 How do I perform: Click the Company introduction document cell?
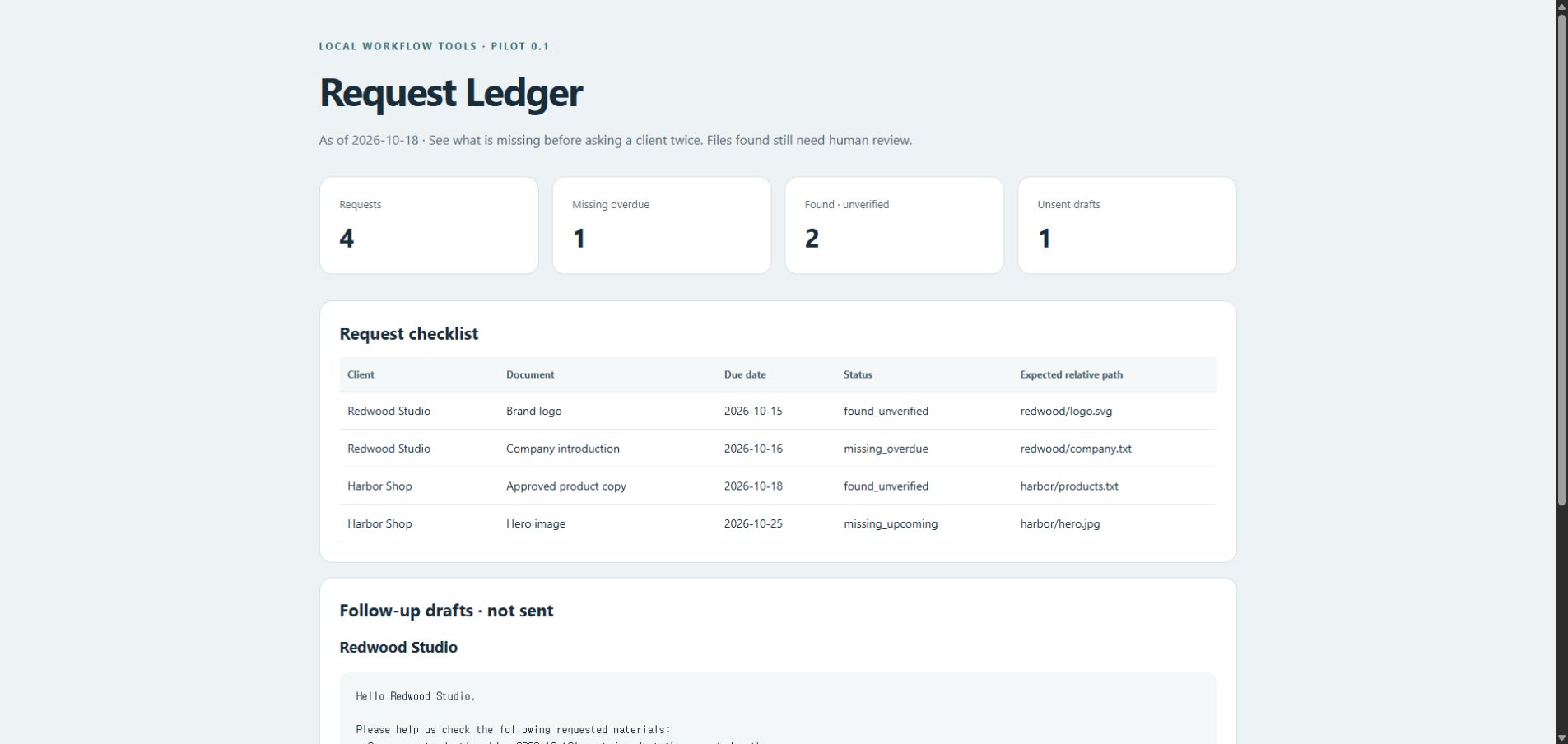[x=562, y=449]
